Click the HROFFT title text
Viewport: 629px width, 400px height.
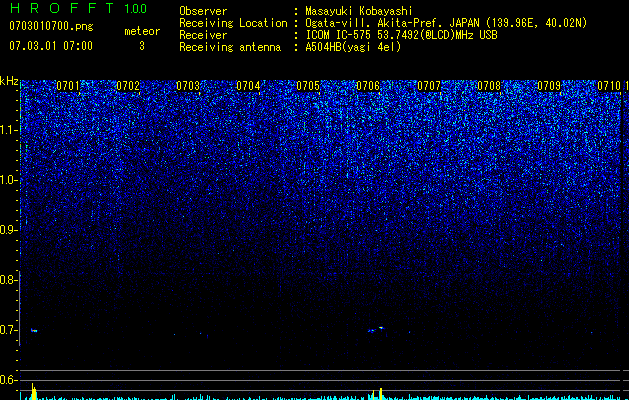62,8
